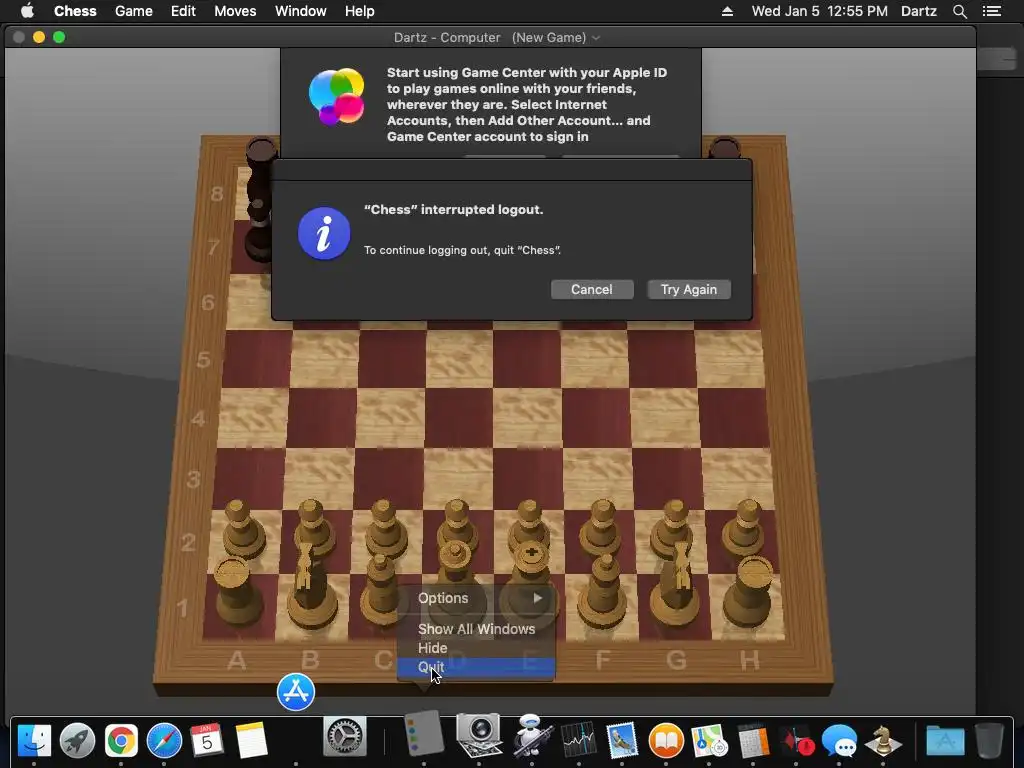Click the eject icon in menu bar
Viewport: 1024px width, 768px height.
pos(727,11)
